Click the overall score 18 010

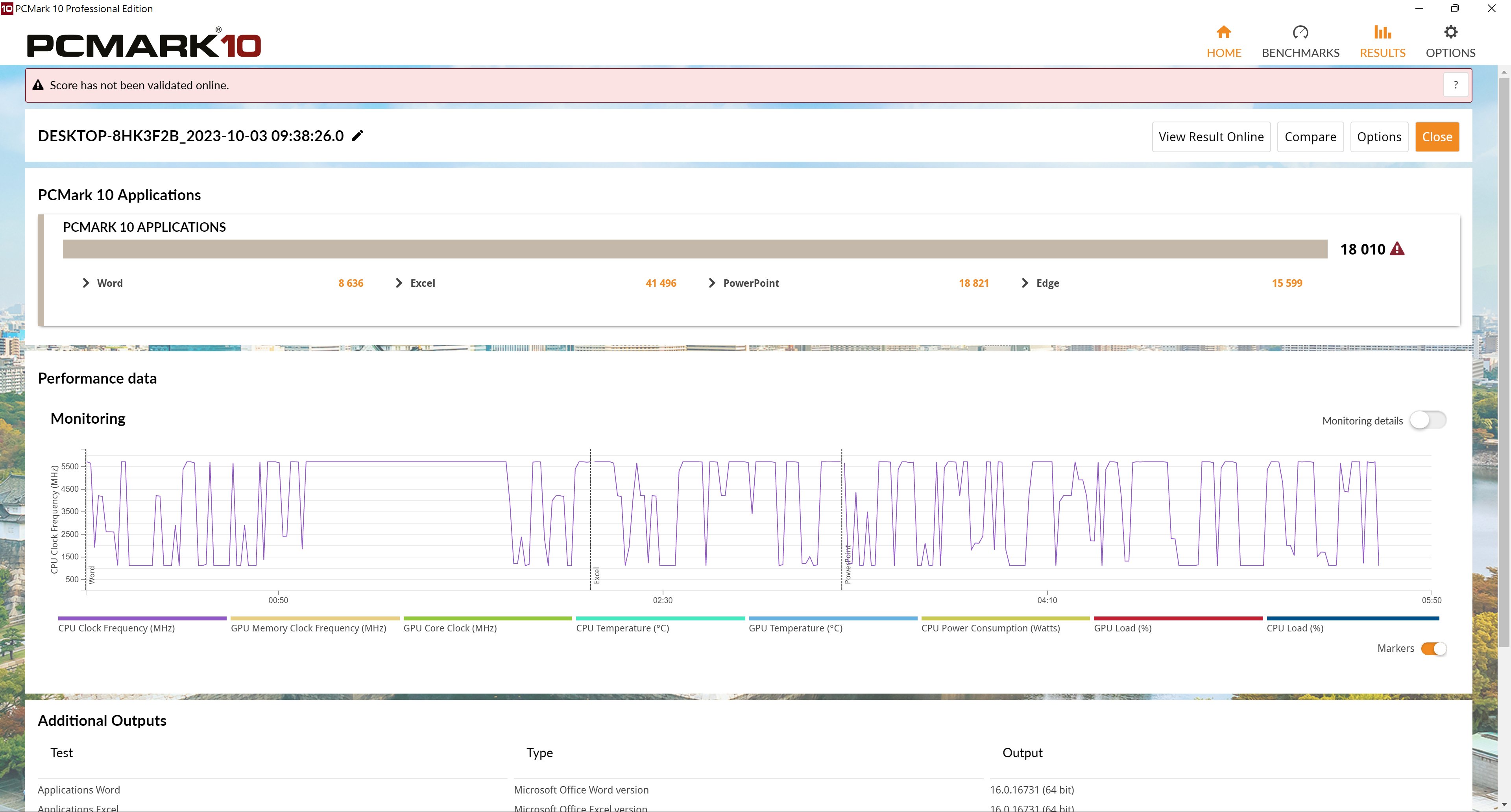1362,249
